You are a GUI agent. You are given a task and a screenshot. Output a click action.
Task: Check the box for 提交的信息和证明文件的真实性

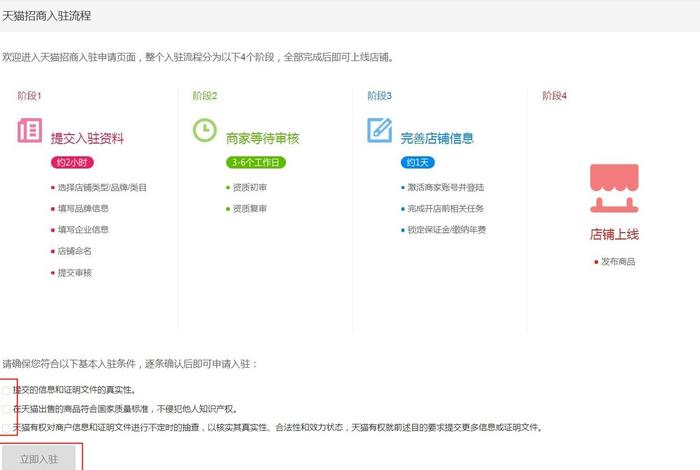click(6, 391)
